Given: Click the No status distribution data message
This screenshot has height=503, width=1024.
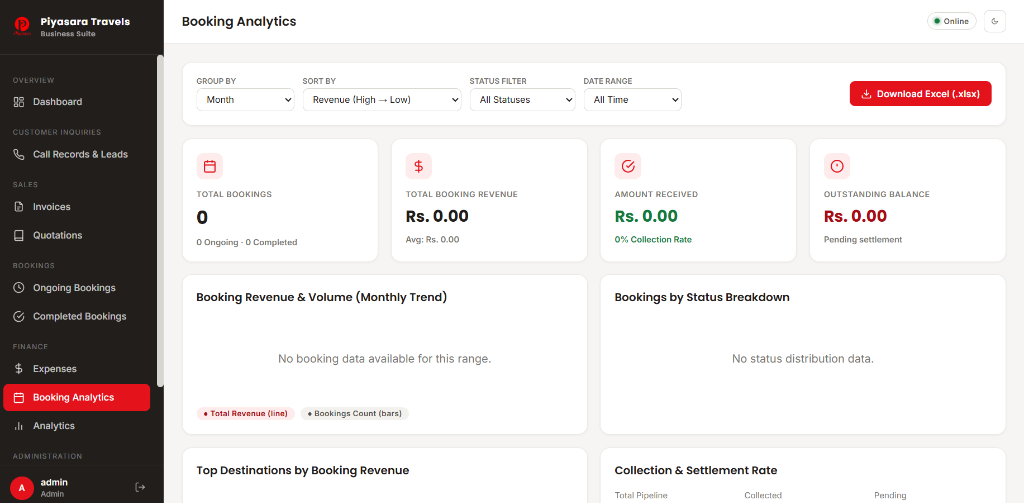Looking at the screenshot, I should click(x=803, y=359).
